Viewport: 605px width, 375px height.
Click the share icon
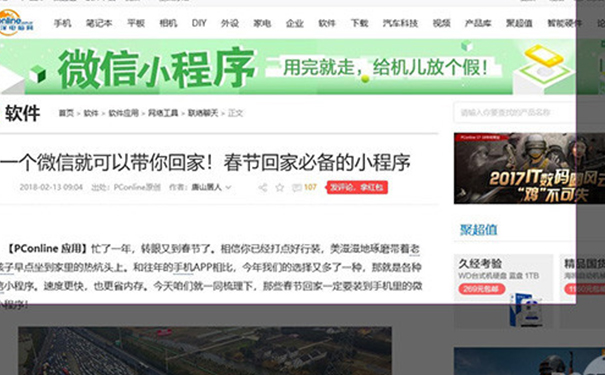point(263,188)
